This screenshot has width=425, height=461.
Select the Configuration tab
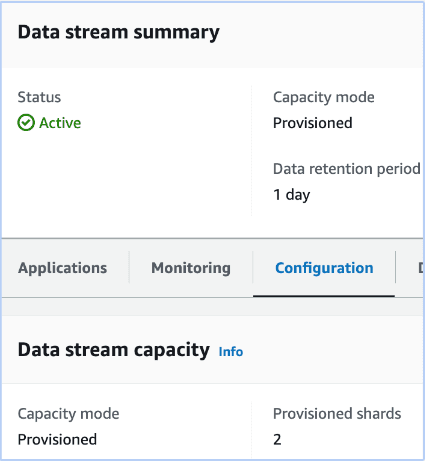tap(324, 268)
